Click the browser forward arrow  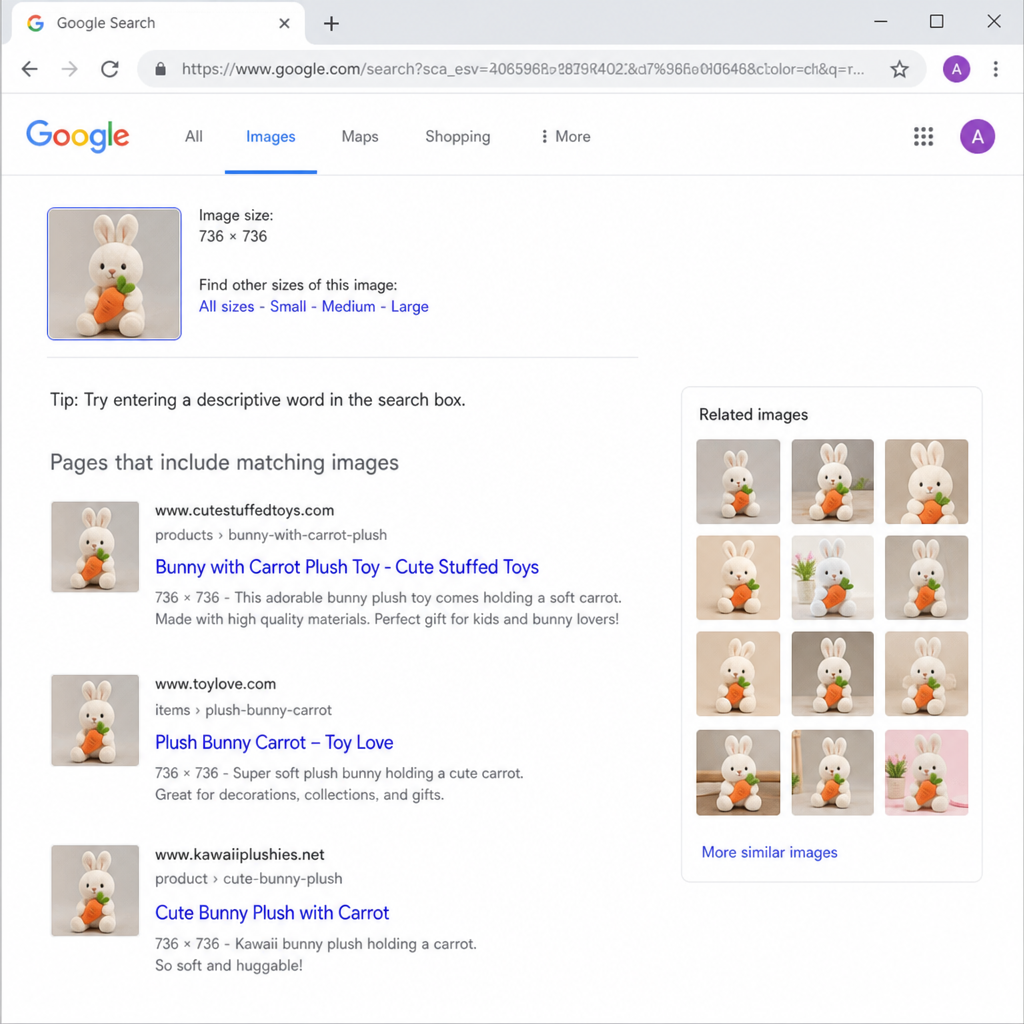point(69,69)
